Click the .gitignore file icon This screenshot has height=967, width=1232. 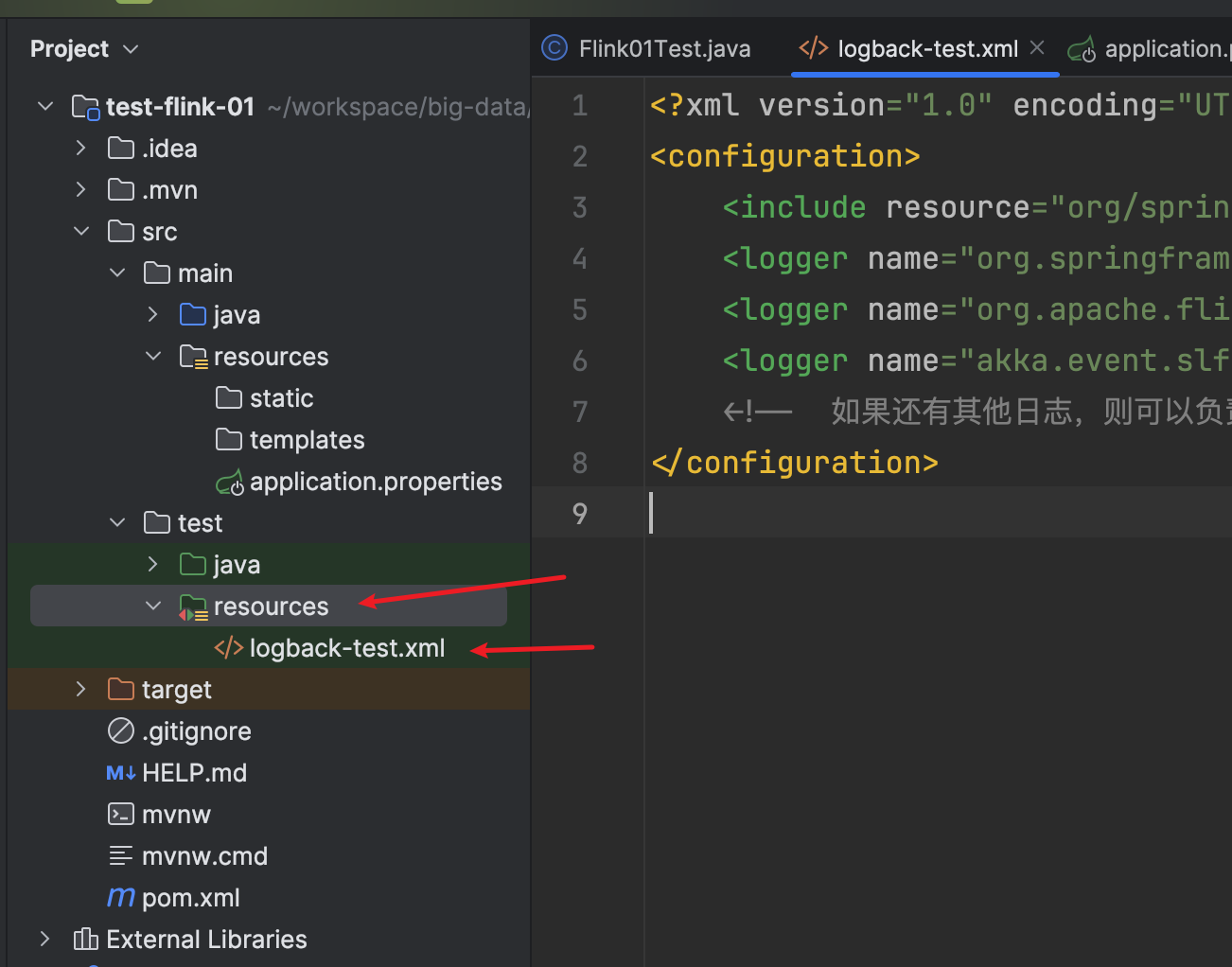121,730
